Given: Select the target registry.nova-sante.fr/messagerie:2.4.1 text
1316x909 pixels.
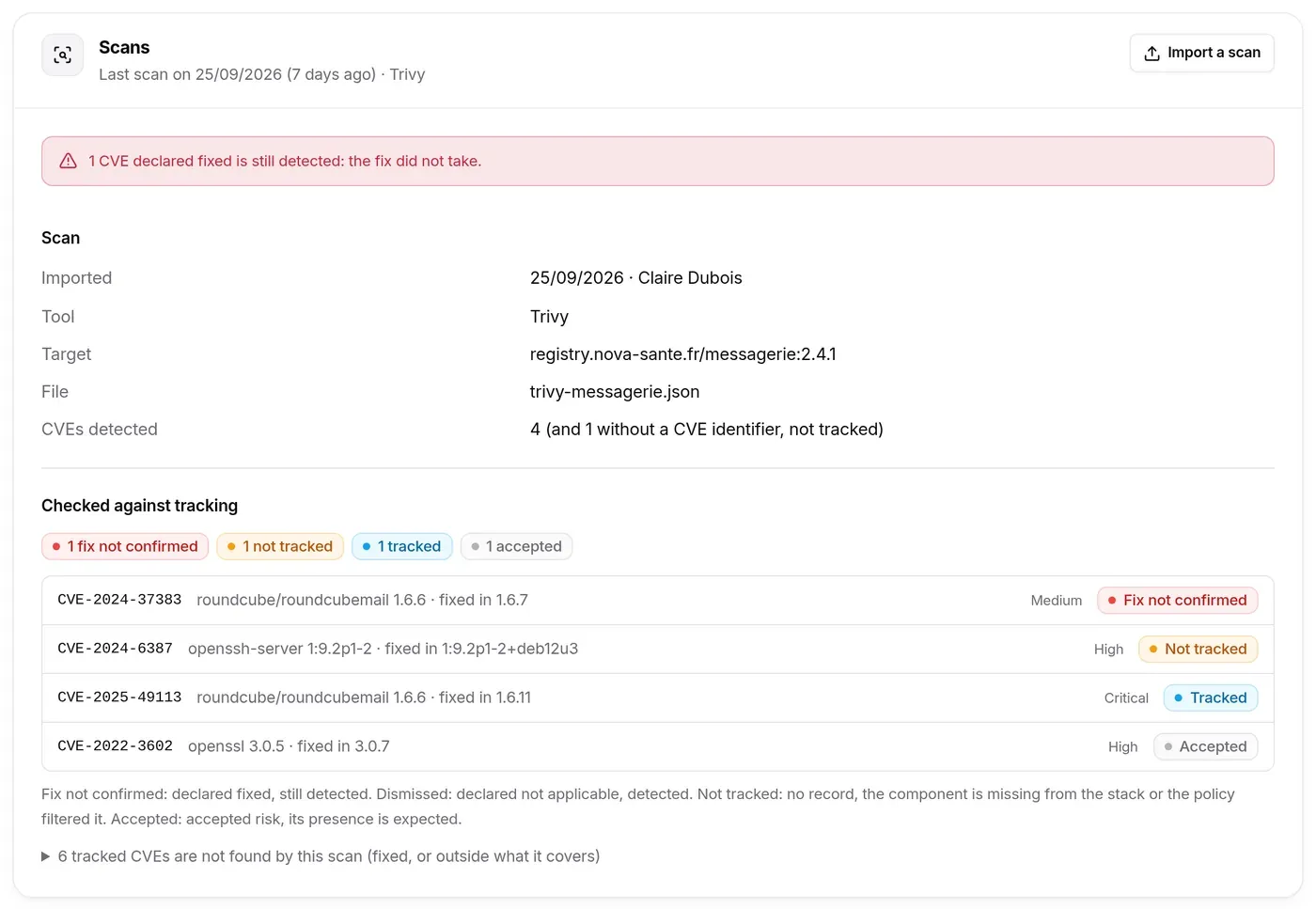Looking at the screenshot, I should (x=683, y=354).
